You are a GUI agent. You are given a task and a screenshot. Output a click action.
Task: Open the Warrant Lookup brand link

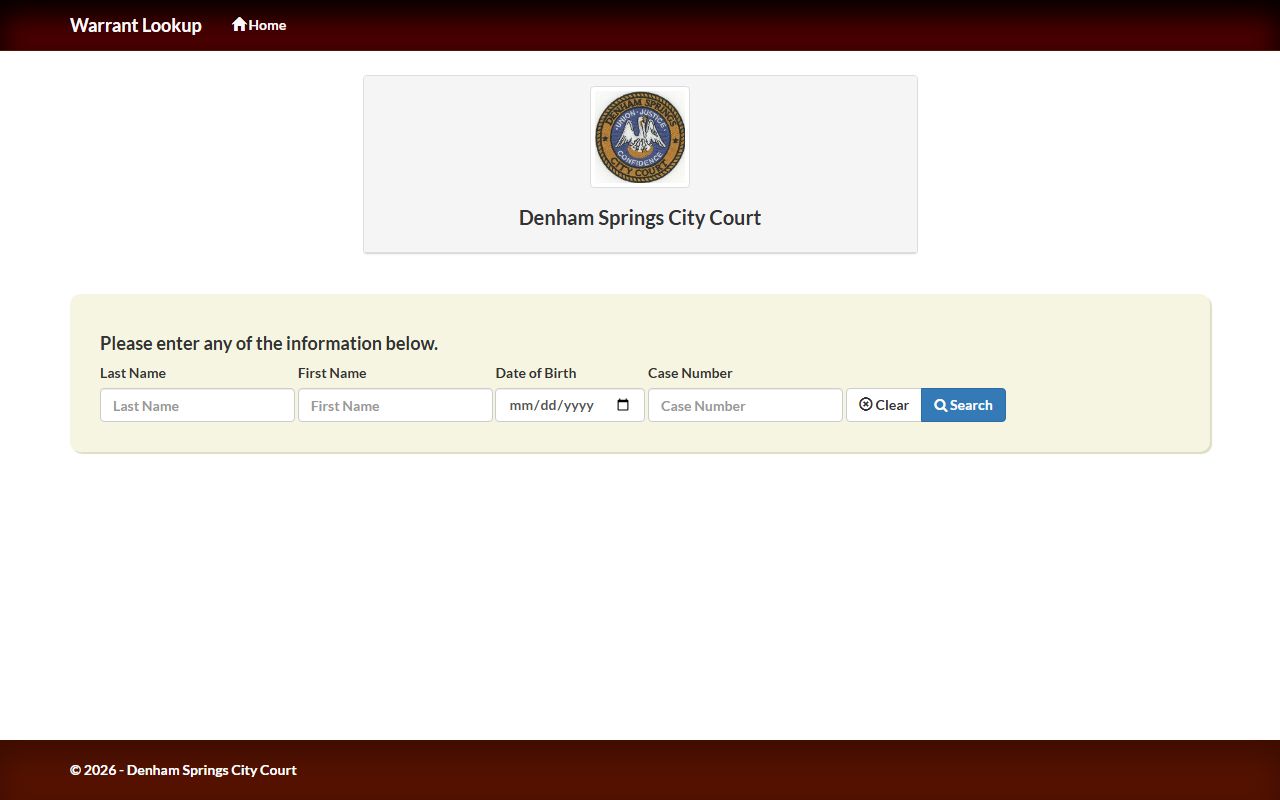click(x=136, y=25)
